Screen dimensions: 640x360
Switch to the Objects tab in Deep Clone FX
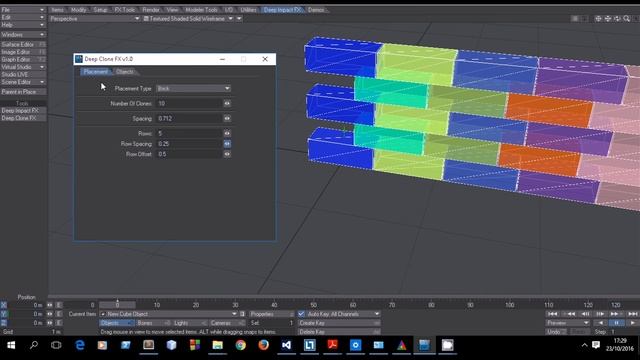[x=125, y=72]
